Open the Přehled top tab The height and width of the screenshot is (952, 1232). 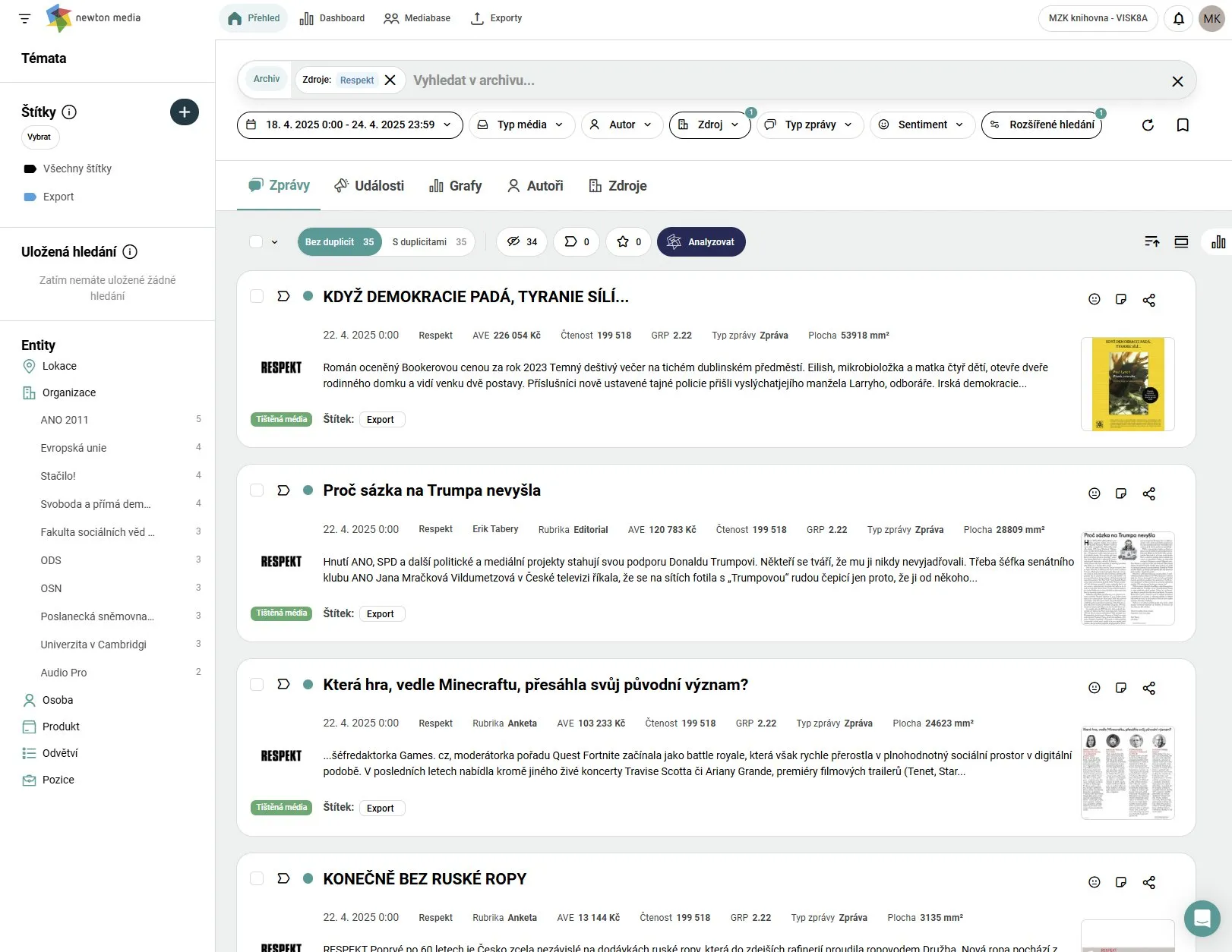(254, 18)
